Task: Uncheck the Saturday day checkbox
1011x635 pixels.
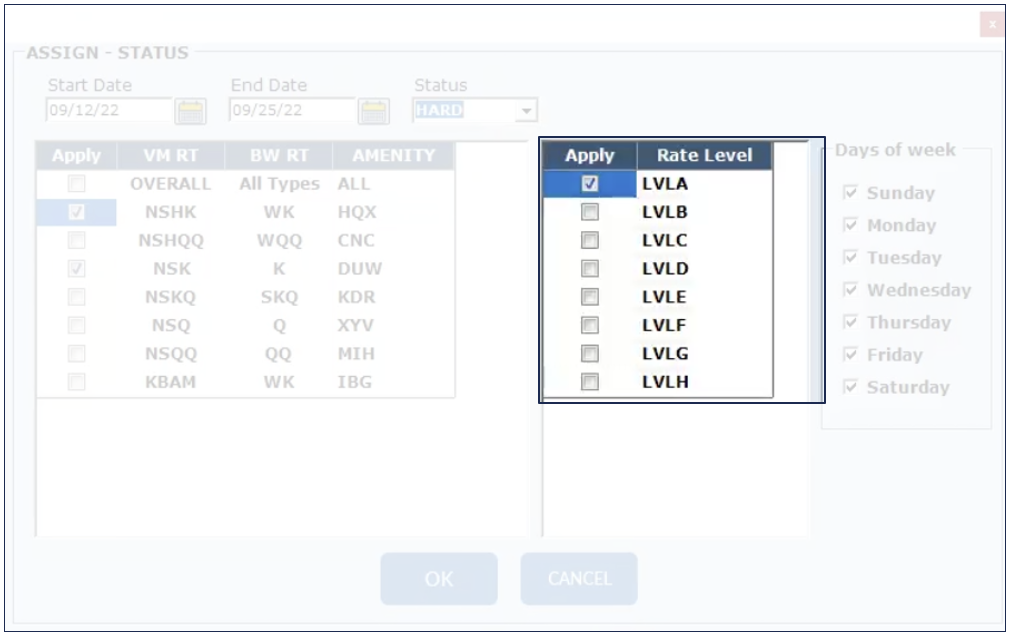Action: coord(851,387)
